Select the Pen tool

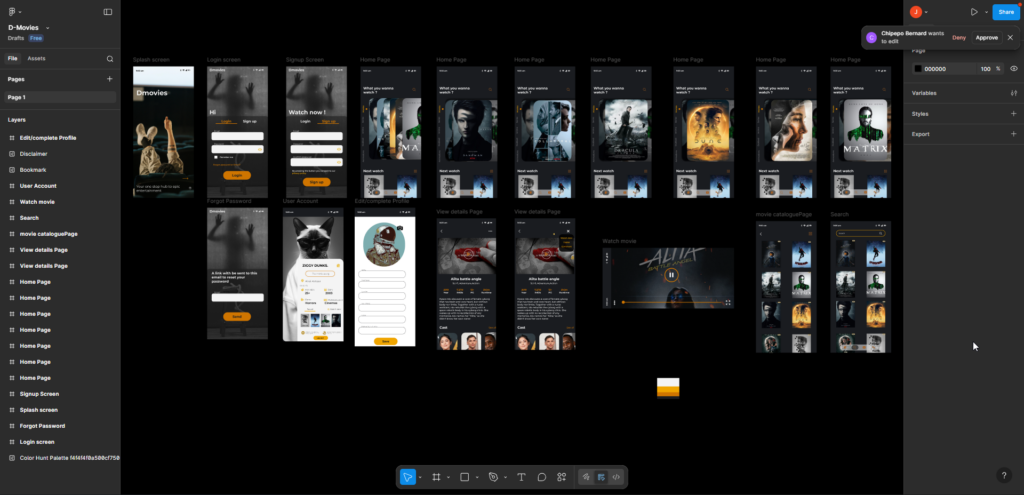(x=494, y=477)
